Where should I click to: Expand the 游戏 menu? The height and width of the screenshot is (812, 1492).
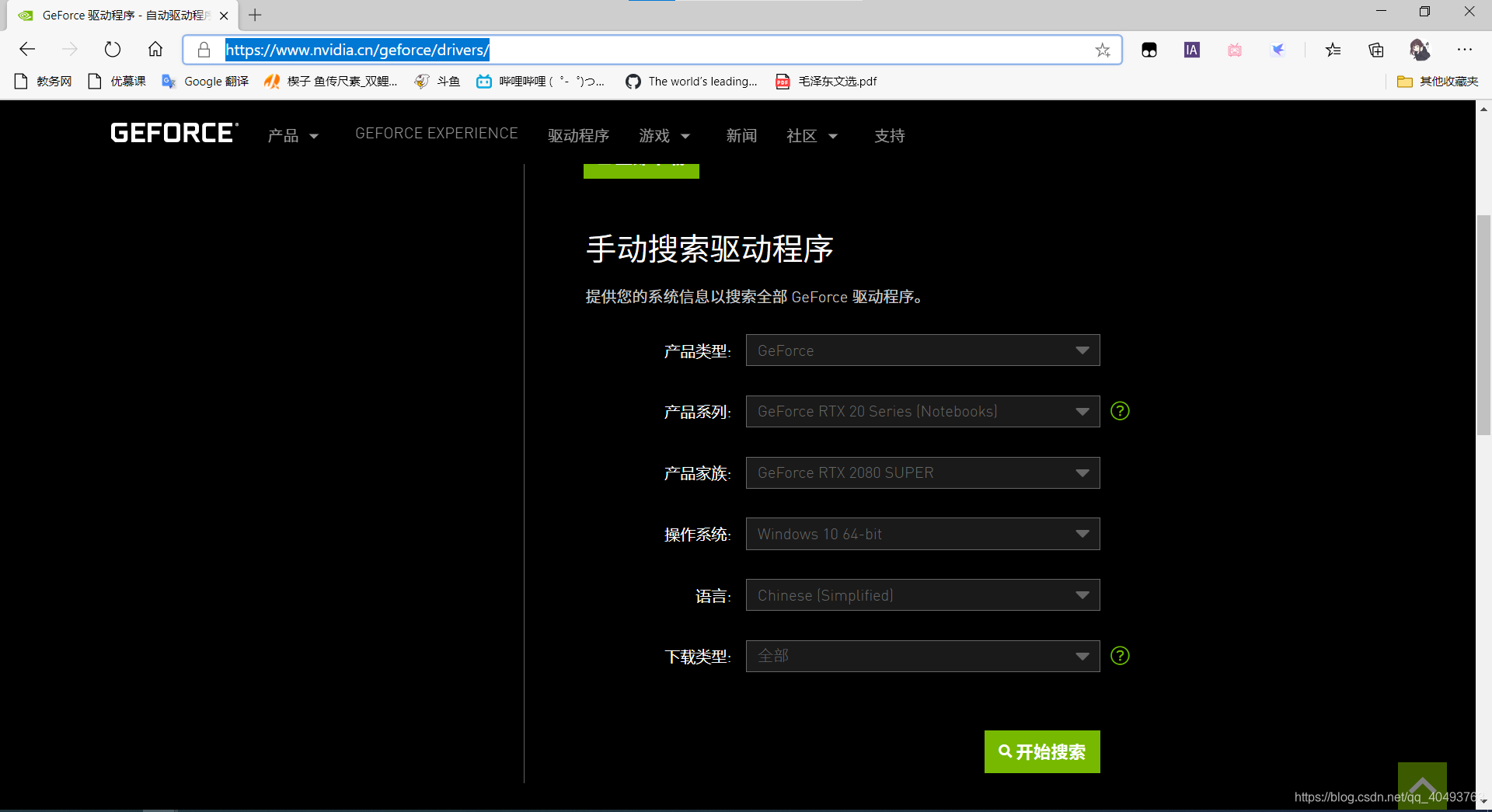(664, 136)
